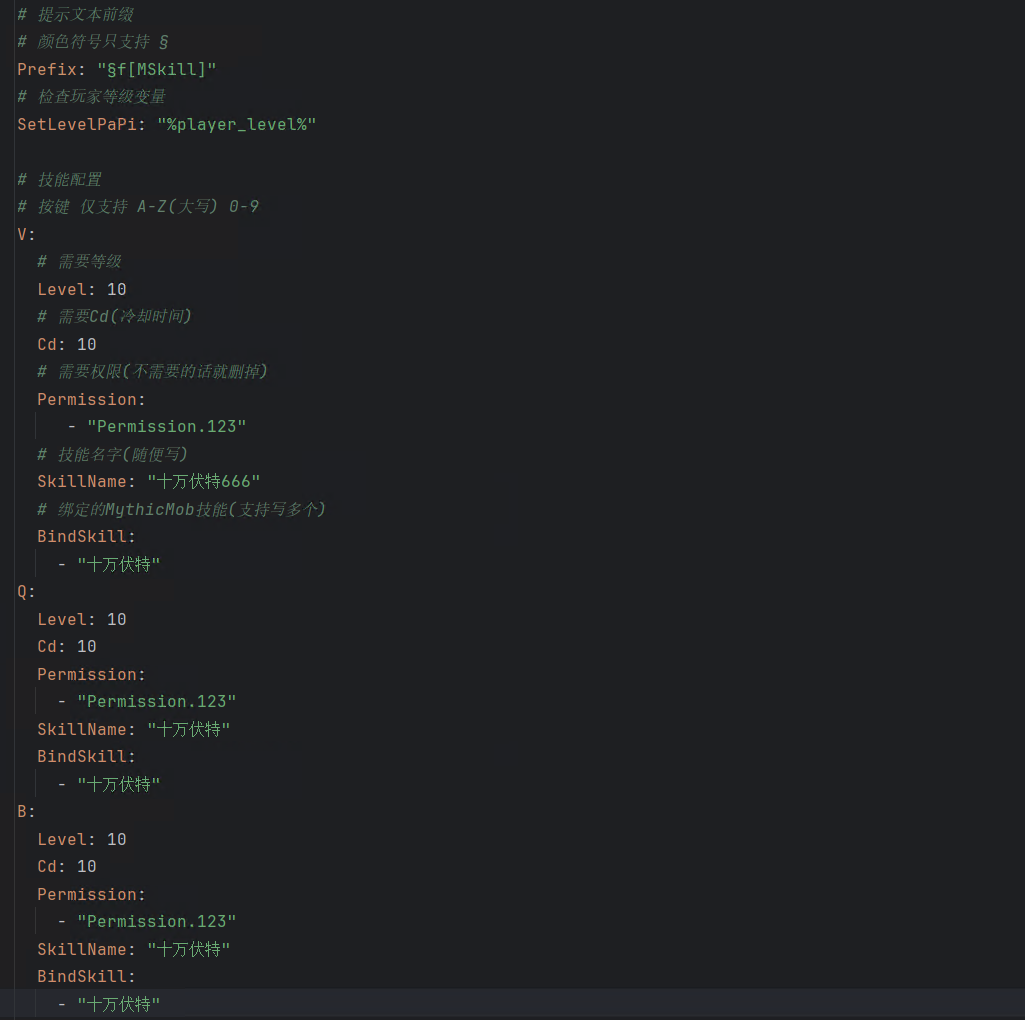Select the "%player_level%" placeholder value
1025x1020 pixels.
(x=236, y=124)
